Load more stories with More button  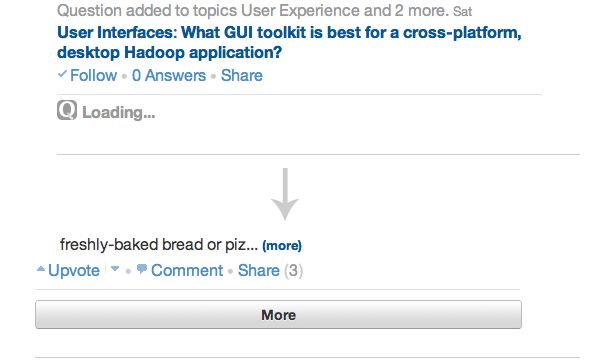click(278, 314)
